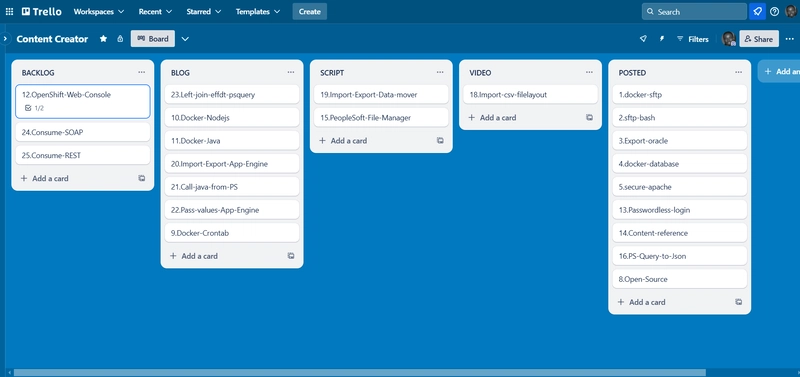Click the Share button
Screen dimensions: 800x377
tap(759, 39)
